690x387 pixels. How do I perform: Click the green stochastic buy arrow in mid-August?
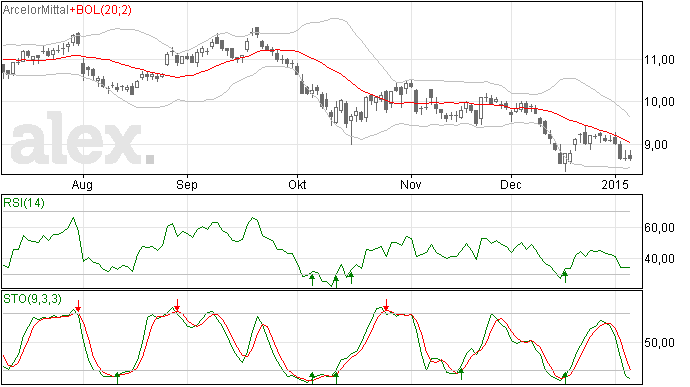pyautogui.click(x=117, y=378)
